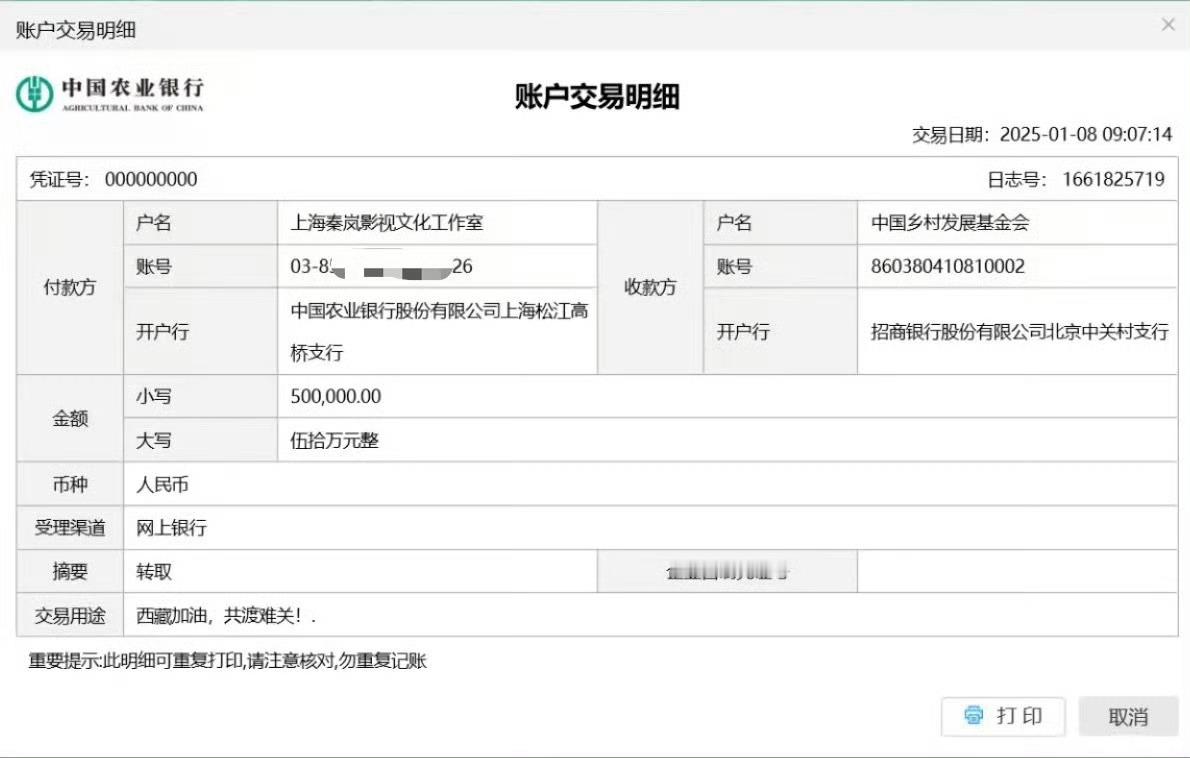Viewport: 1190px width, 758px height.
Task: Select the 日志号 value 1661825719
Action: point(1113,179)
